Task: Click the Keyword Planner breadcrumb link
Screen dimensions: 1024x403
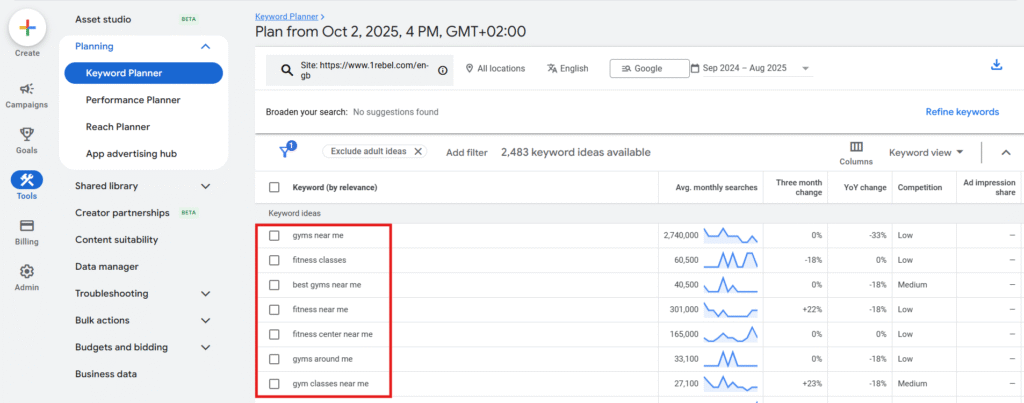Action: point(285,16)
